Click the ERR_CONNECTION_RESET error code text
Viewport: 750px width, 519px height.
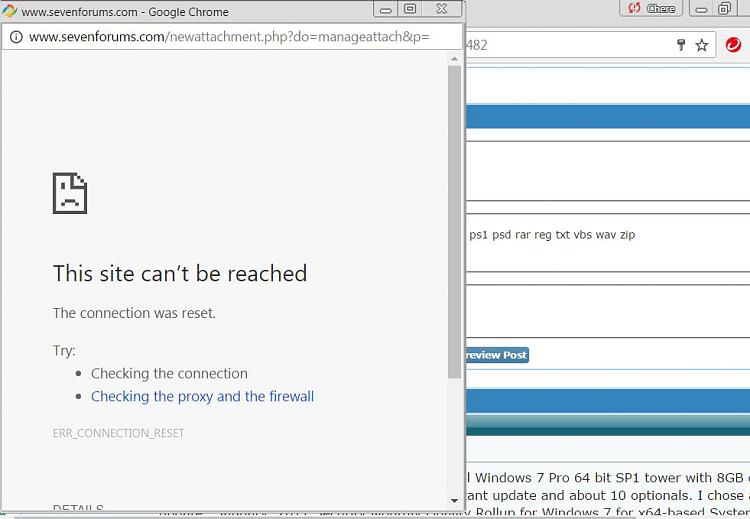coord(118,433)
